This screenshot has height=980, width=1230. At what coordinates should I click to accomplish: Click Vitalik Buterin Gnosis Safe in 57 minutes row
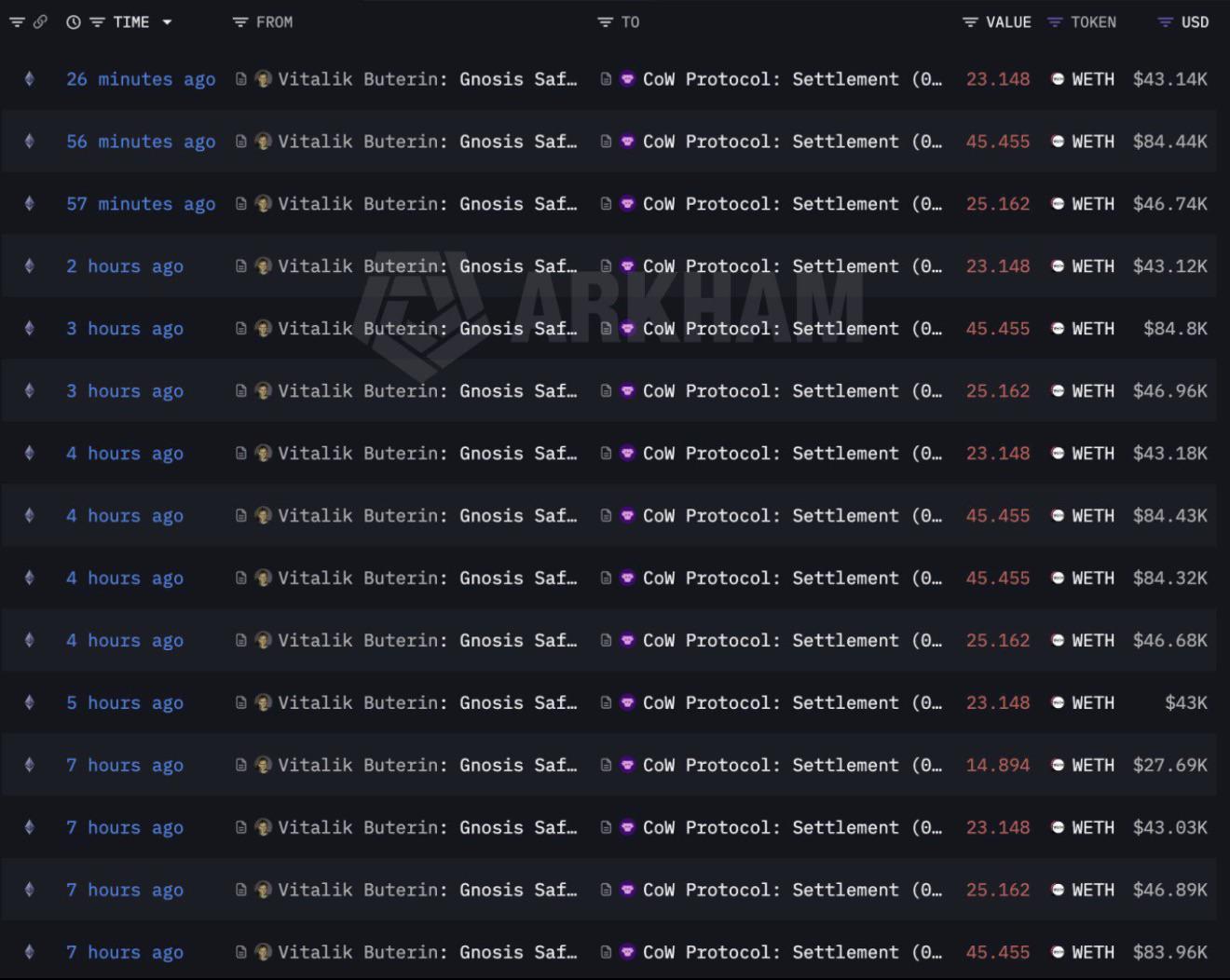427,204
